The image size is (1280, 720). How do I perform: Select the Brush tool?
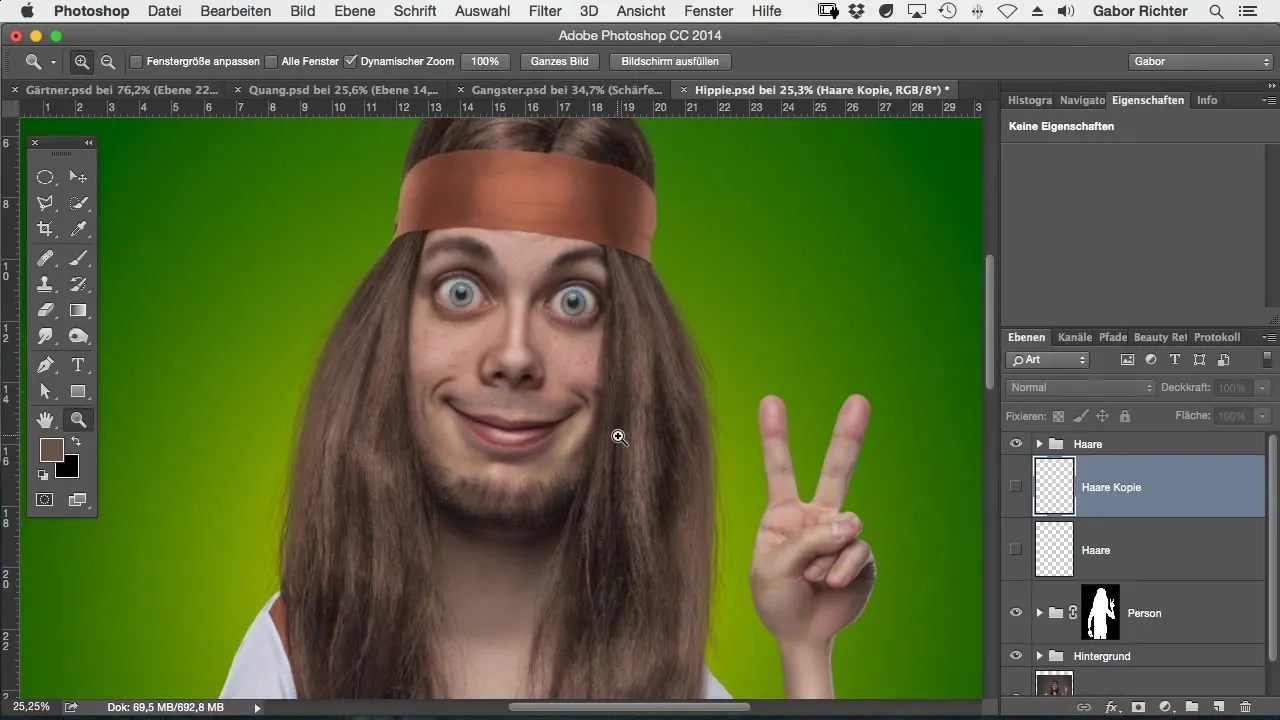(78, 258)
